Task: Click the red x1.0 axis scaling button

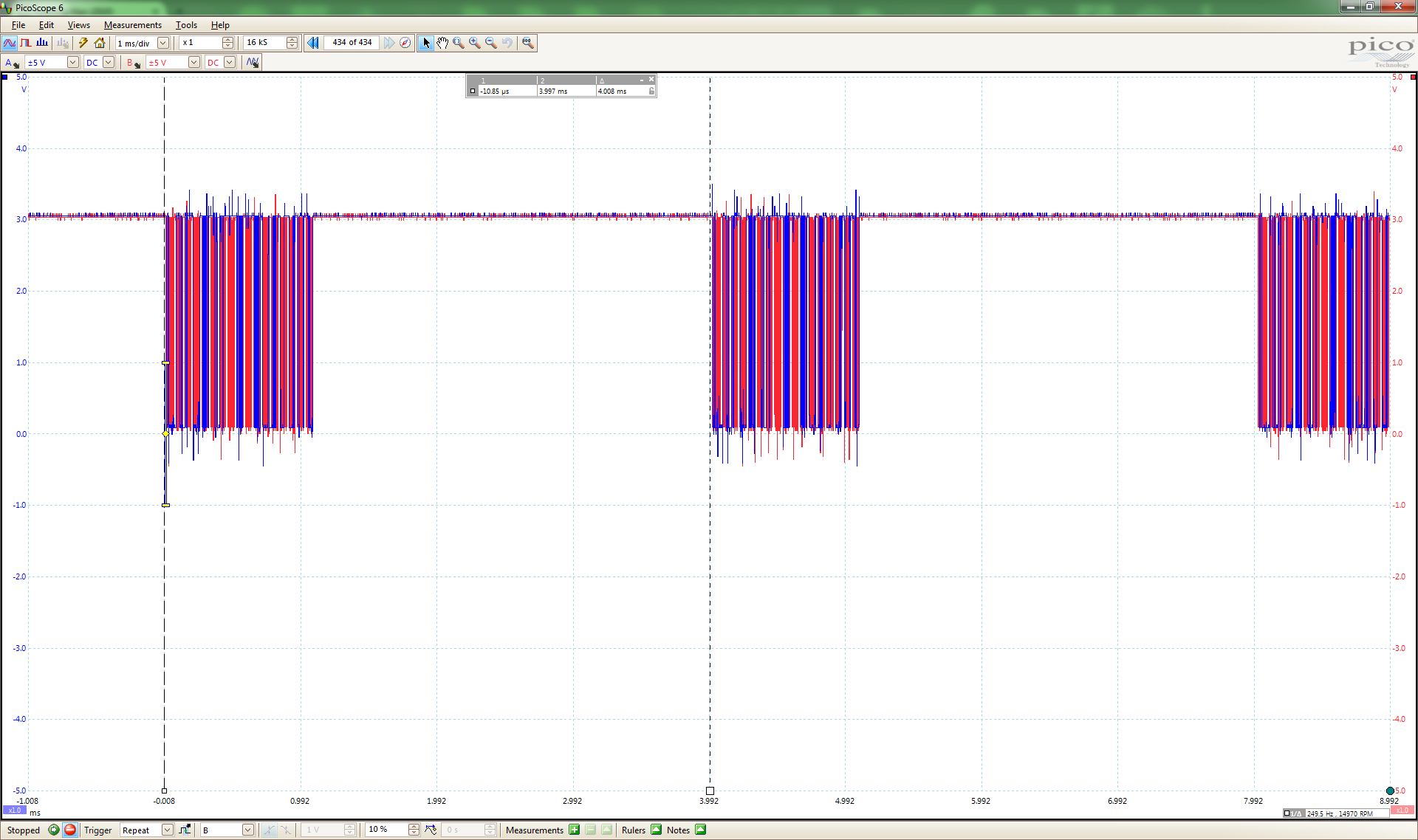Action: tap(1402, 810)
